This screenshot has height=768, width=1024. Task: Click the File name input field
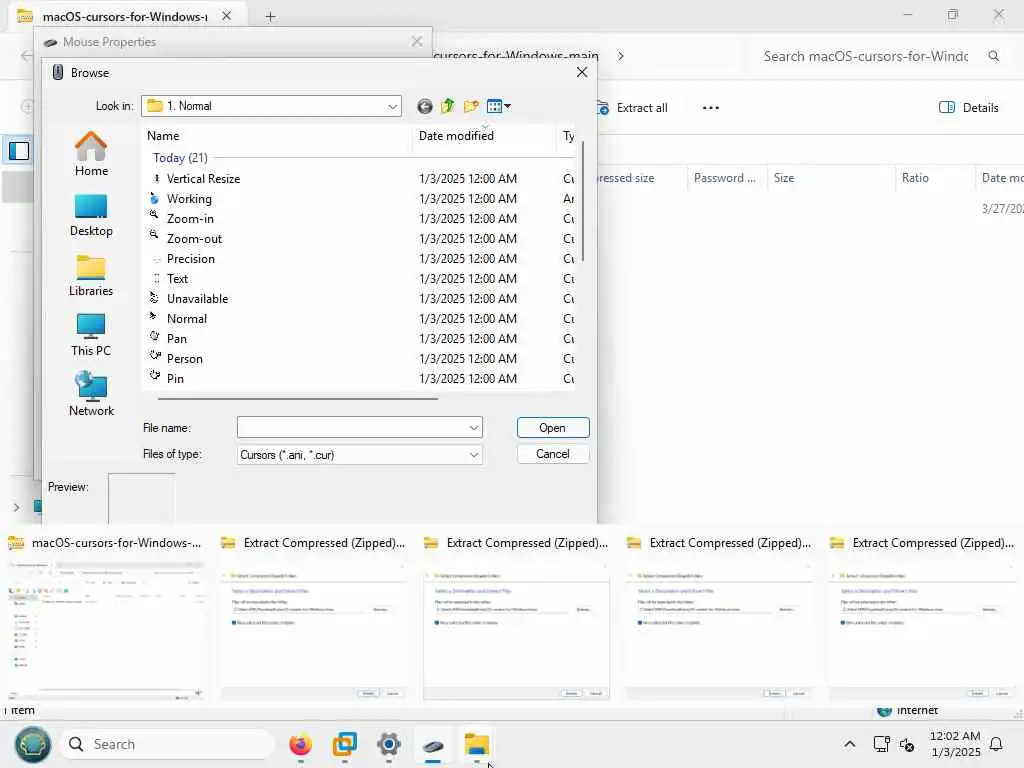click(351, 428)
